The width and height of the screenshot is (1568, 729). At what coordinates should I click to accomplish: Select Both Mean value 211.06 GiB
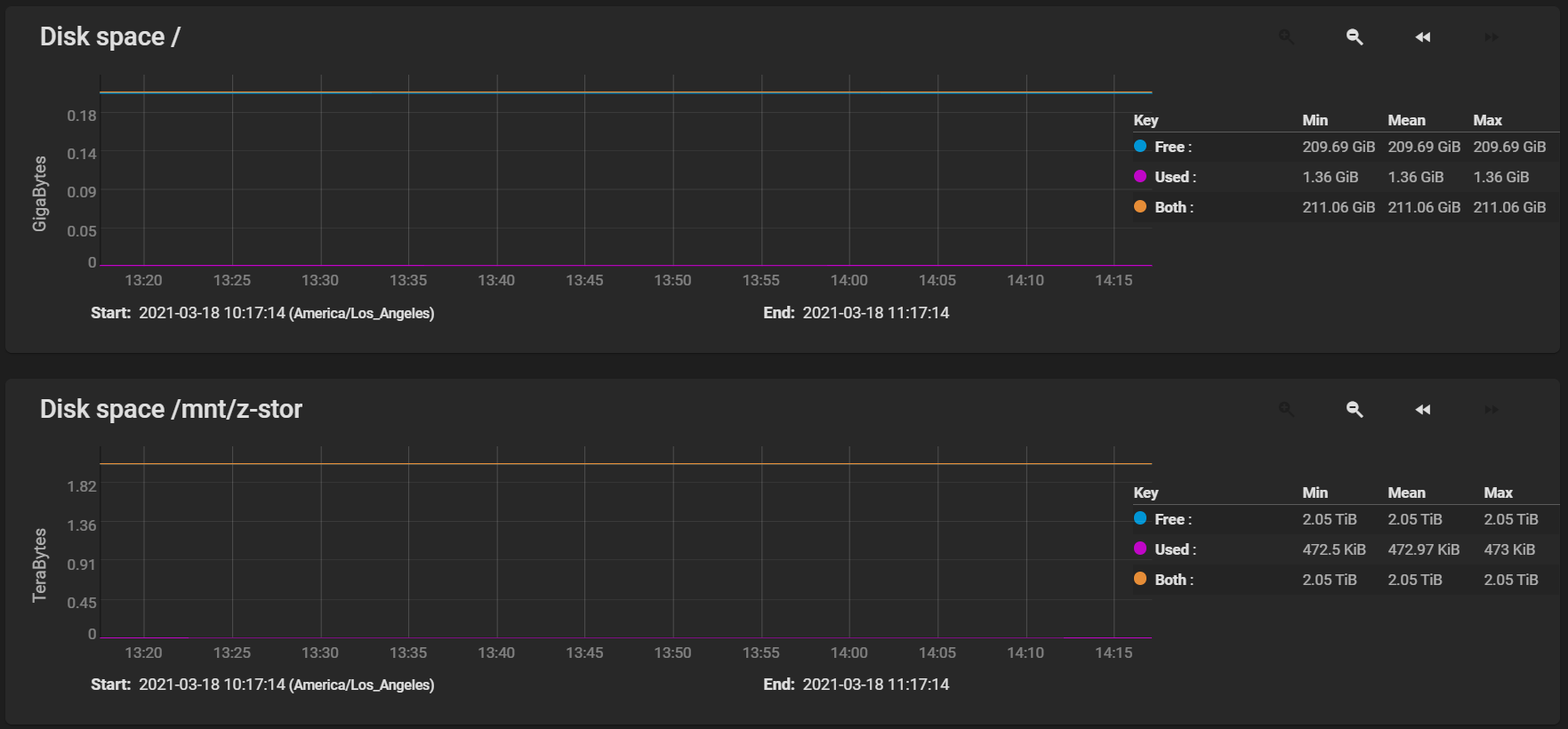tap(1424, 207)
